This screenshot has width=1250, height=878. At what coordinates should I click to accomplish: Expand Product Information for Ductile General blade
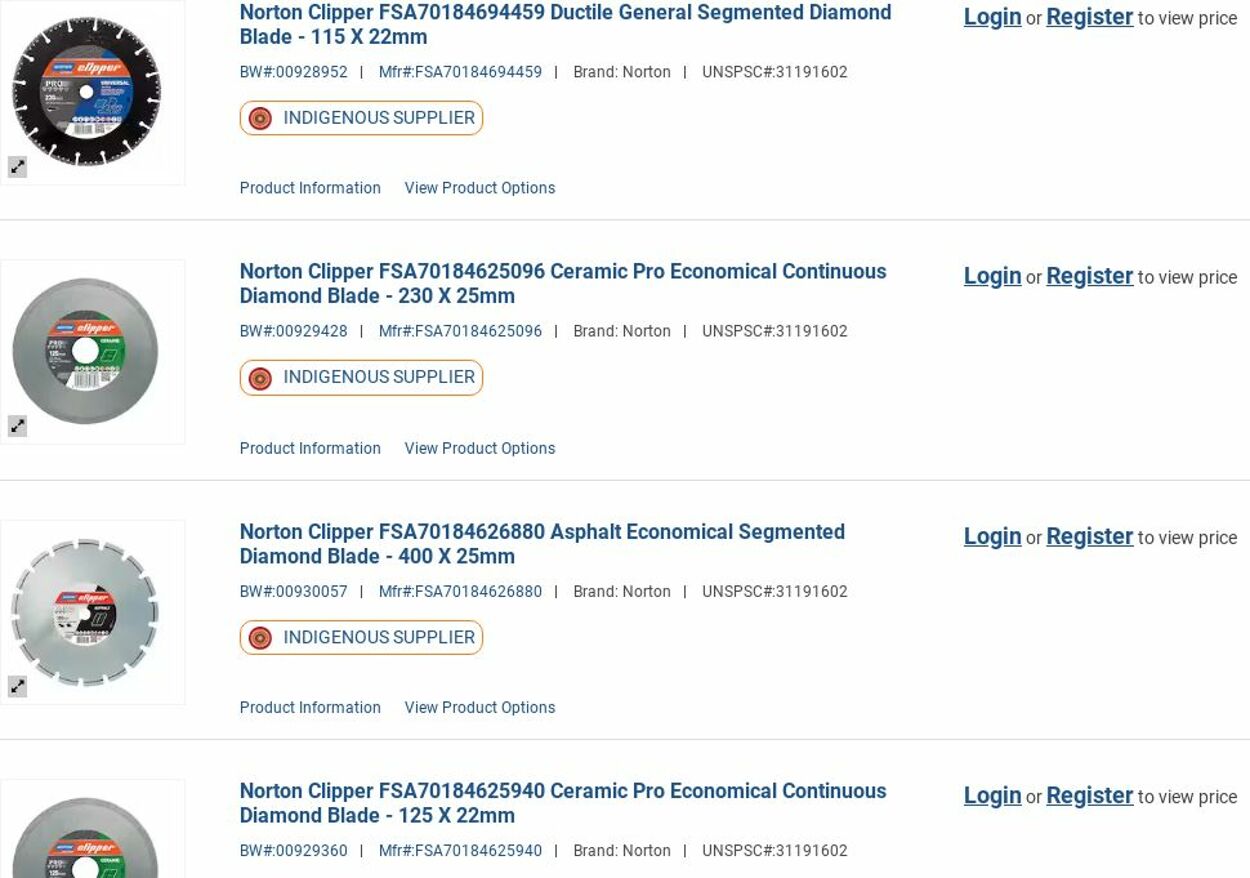tap(310, 188)
